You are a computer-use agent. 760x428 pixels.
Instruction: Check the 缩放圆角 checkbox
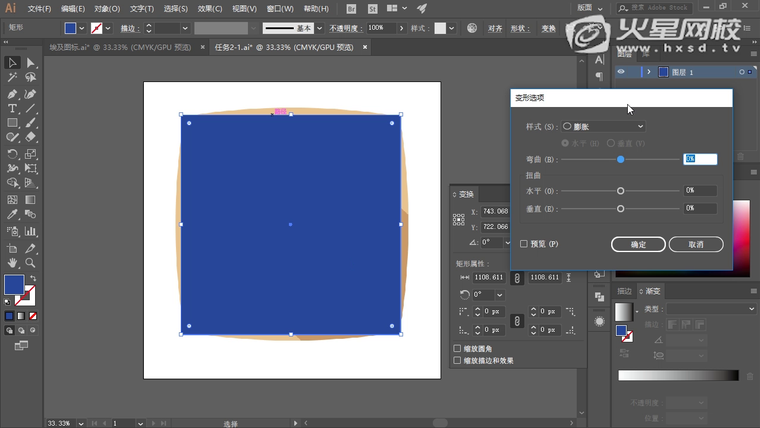(458, 349)
